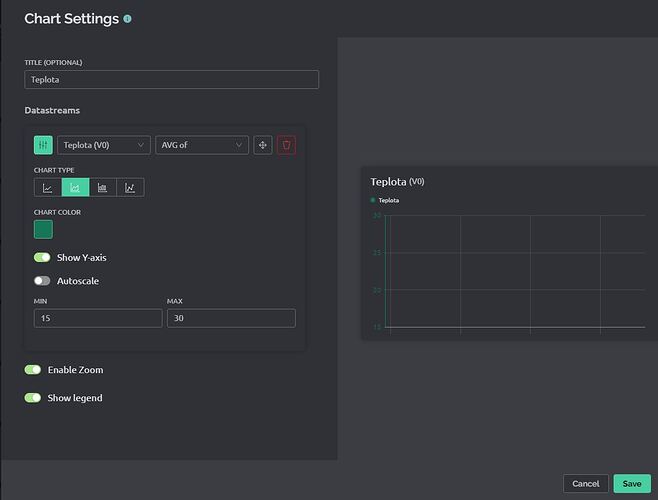Image resolution: width=658 pixels, height=500 pixels.
Task: Disable the Show Y-axis toggle
Action: tap(42, 257)
